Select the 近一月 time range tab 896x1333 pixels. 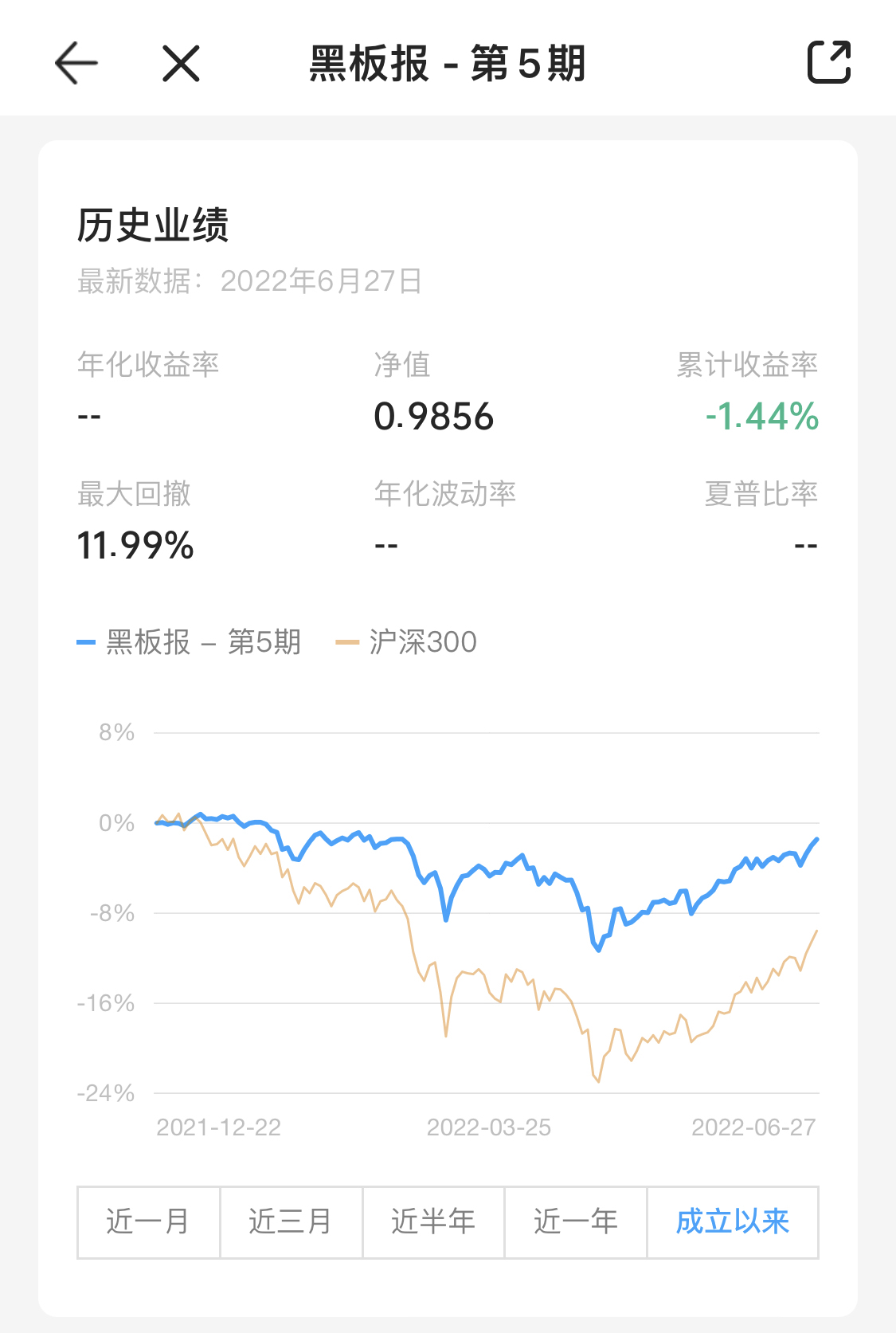coord(148,1221)
